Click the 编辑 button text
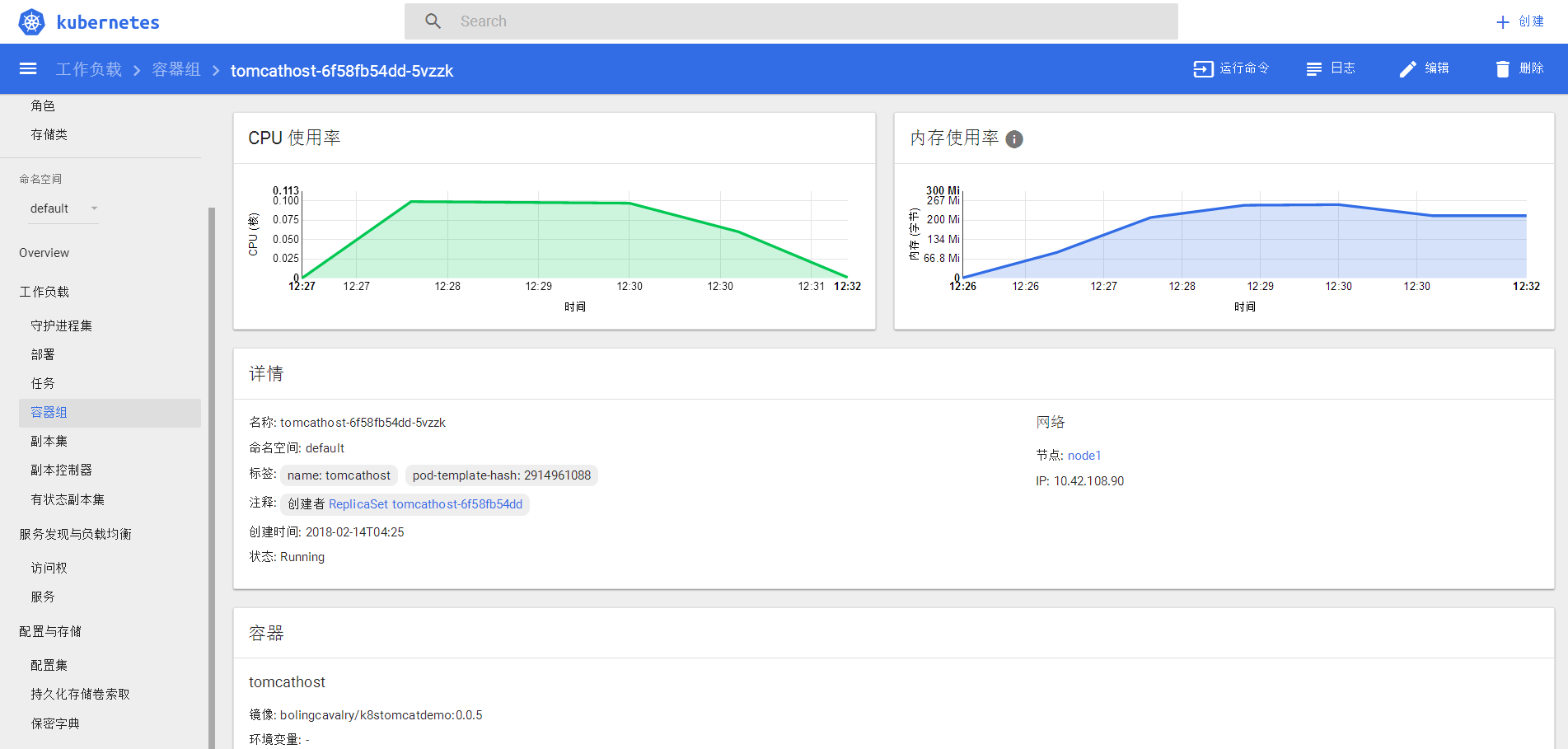Screen dimensions: 1568x749 coord(1436,68)
